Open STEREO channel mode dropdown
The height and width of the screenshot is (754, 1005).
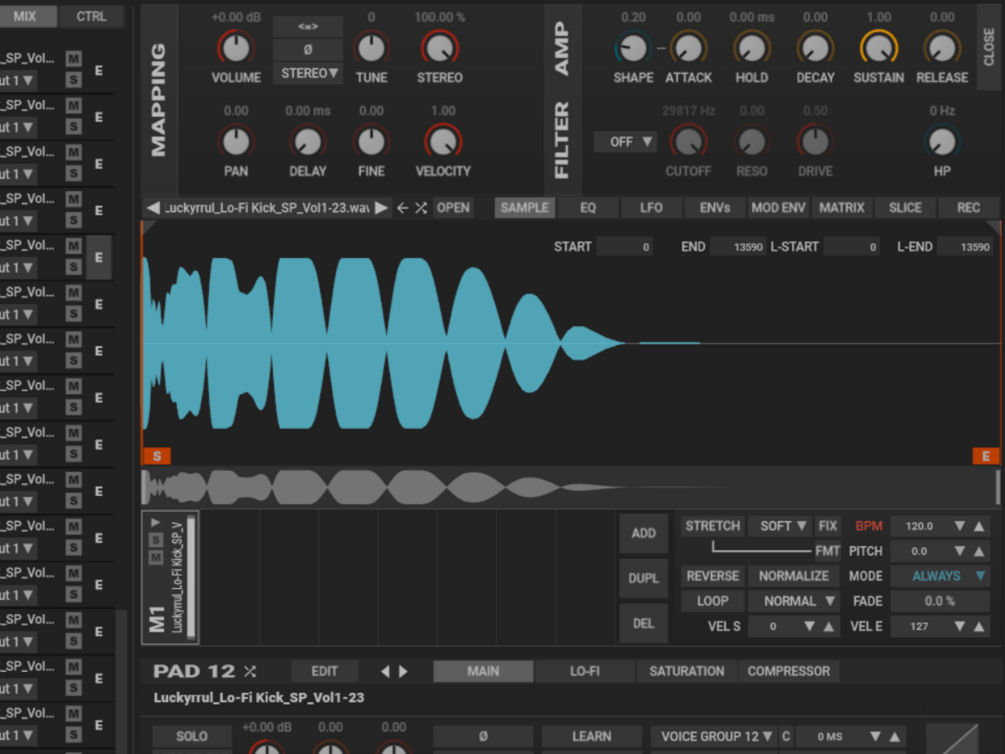click(x=308, y=74)
